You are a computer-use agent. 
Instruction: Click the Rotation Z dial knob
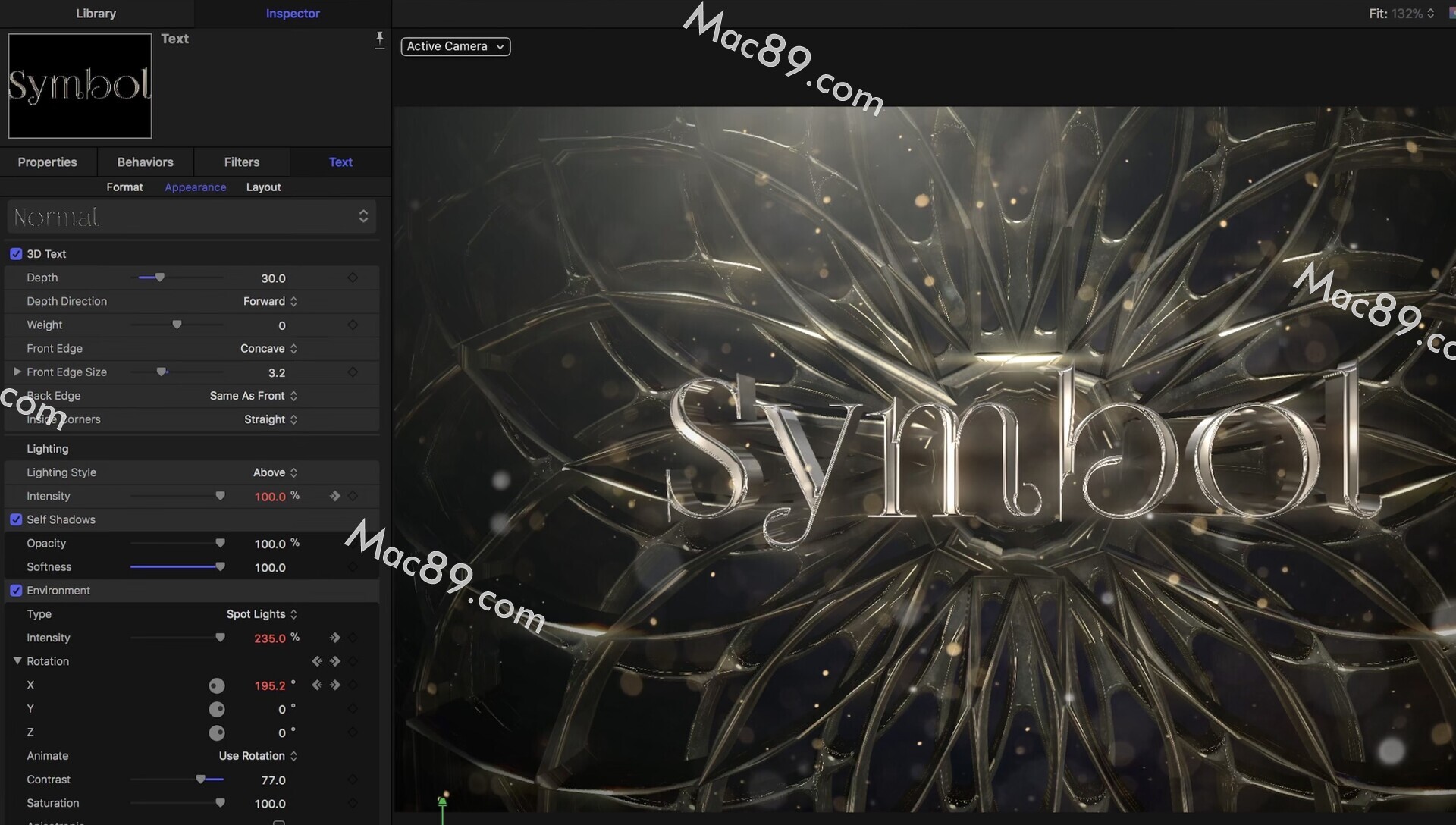[x=217, y=733]
